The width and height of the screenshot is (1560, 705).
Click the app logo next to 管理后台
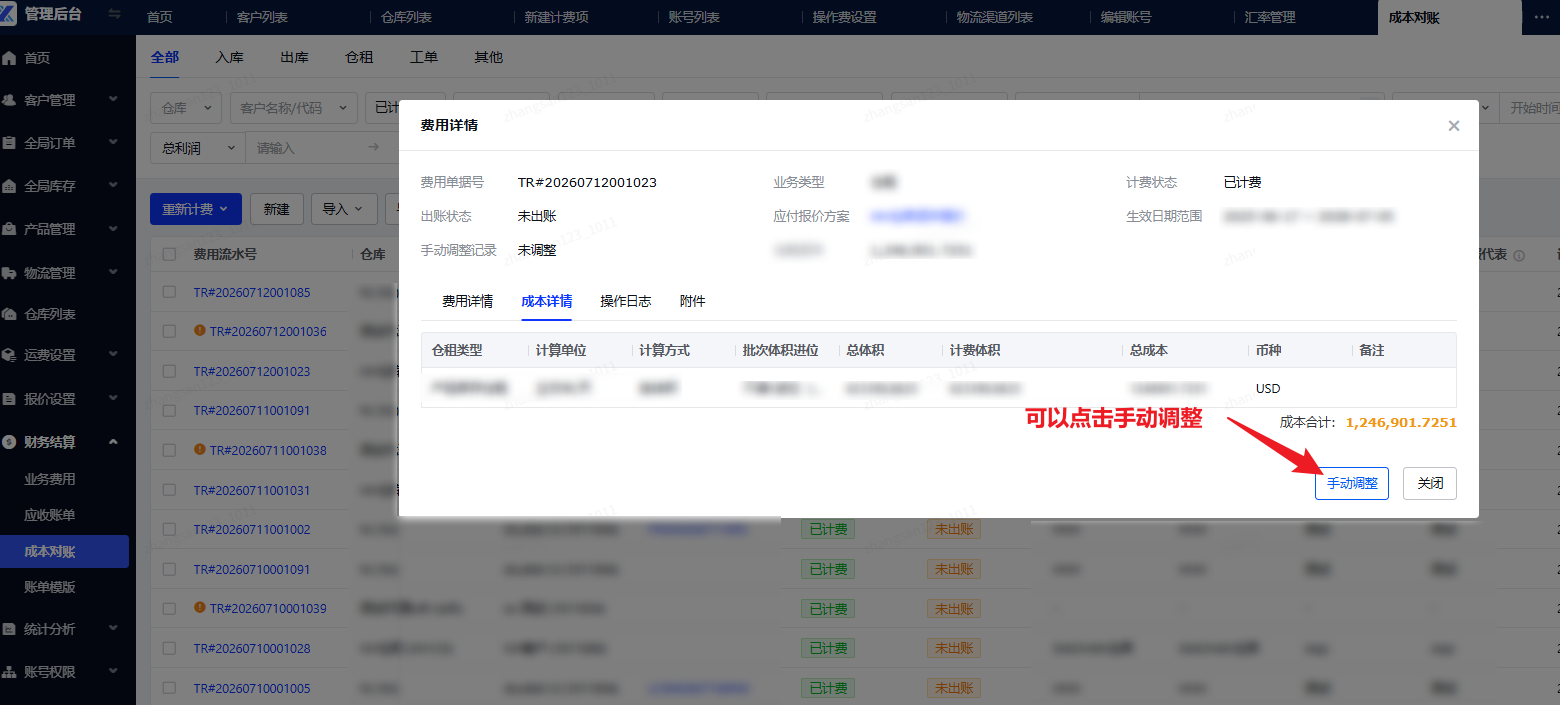8,14
